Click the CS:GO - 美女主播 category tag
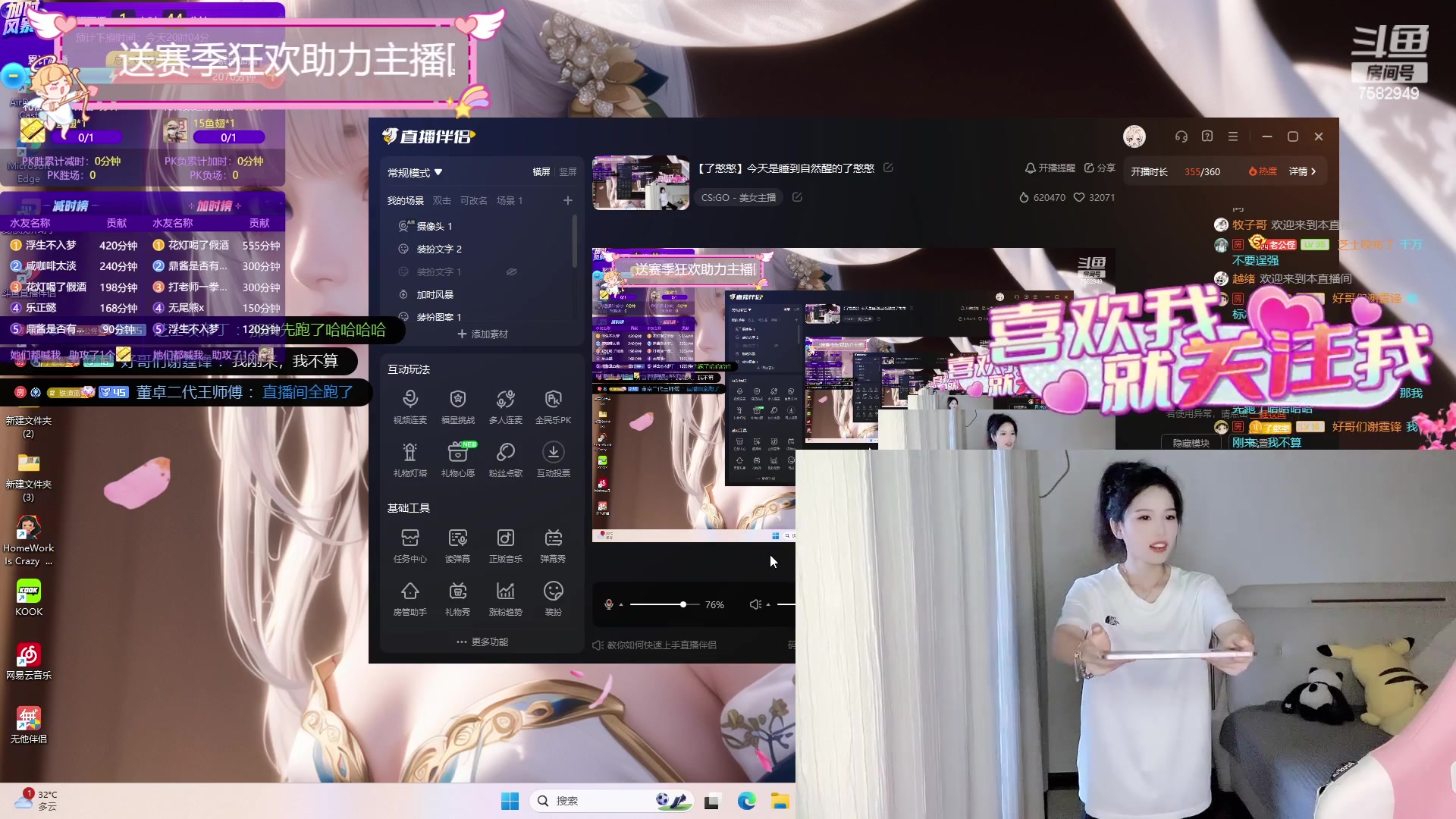The height and width of the screenshot is (819, 1456). (x=739, y=197)
